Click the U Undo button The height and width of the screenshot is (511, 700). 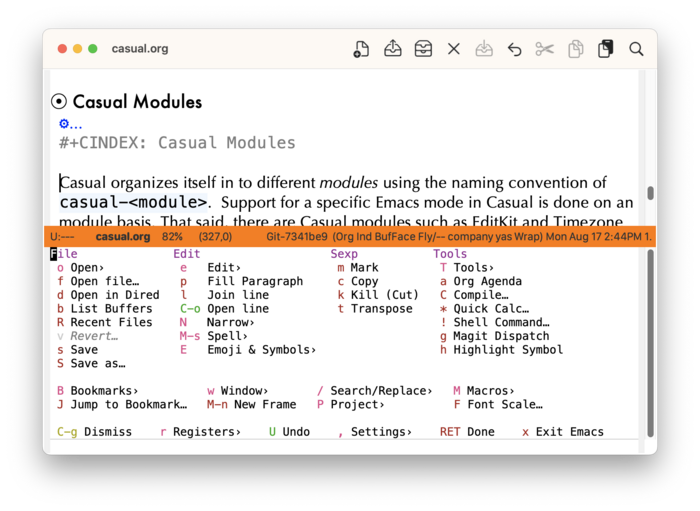[289, 432]
